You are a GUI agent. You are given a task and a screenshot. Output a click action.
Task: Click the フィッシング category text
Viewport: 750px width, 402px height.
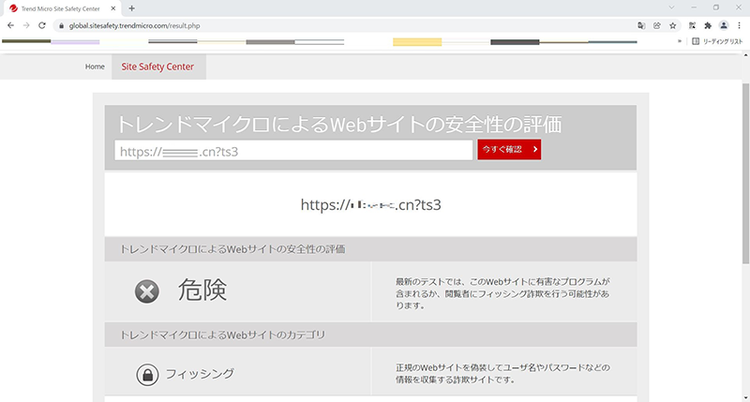pyautogui.click(x=200, y=374)
